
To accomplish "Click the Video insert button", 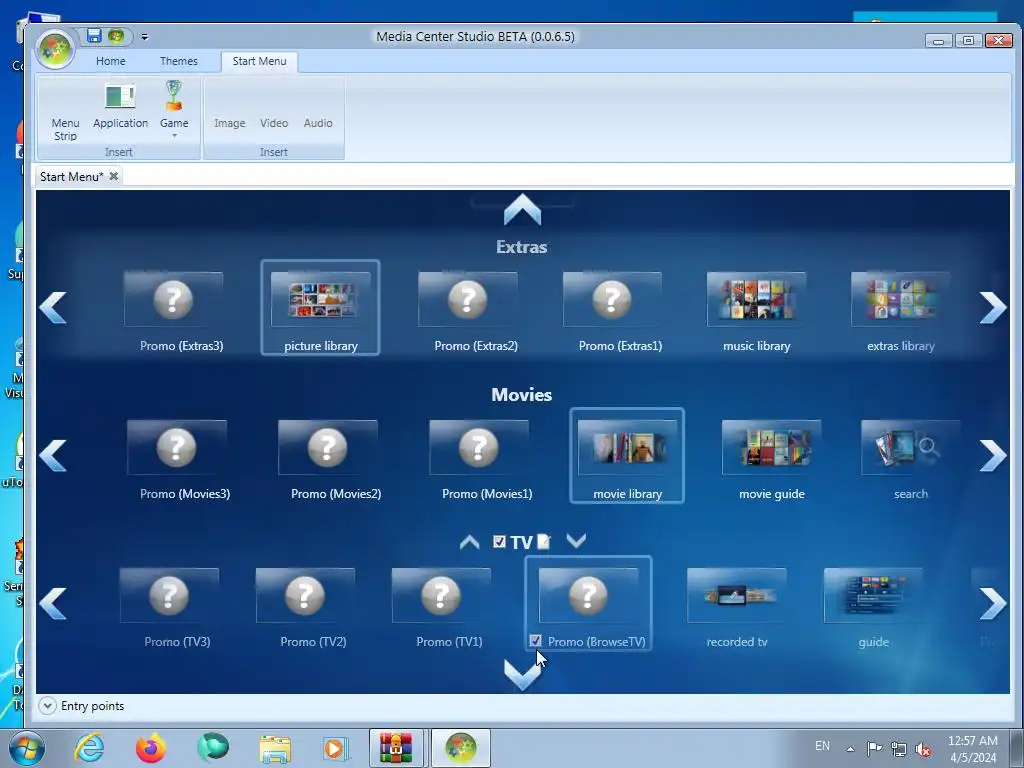I will [274, 123].
